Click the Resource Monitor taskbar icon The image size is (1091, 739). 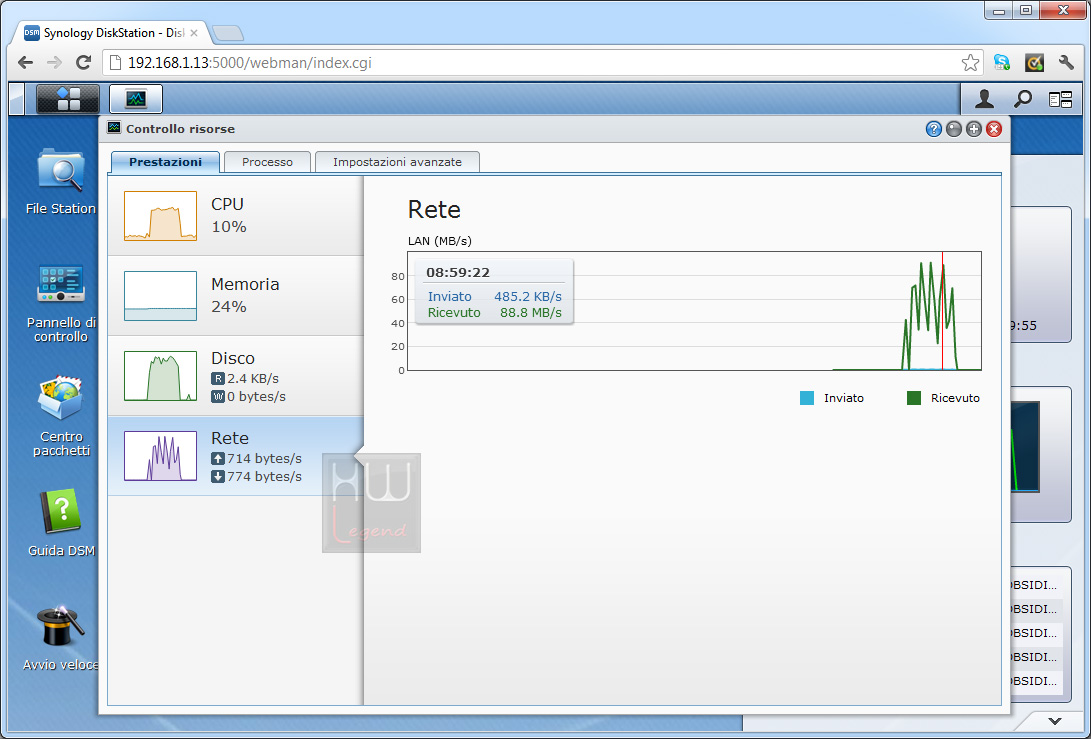136,98
